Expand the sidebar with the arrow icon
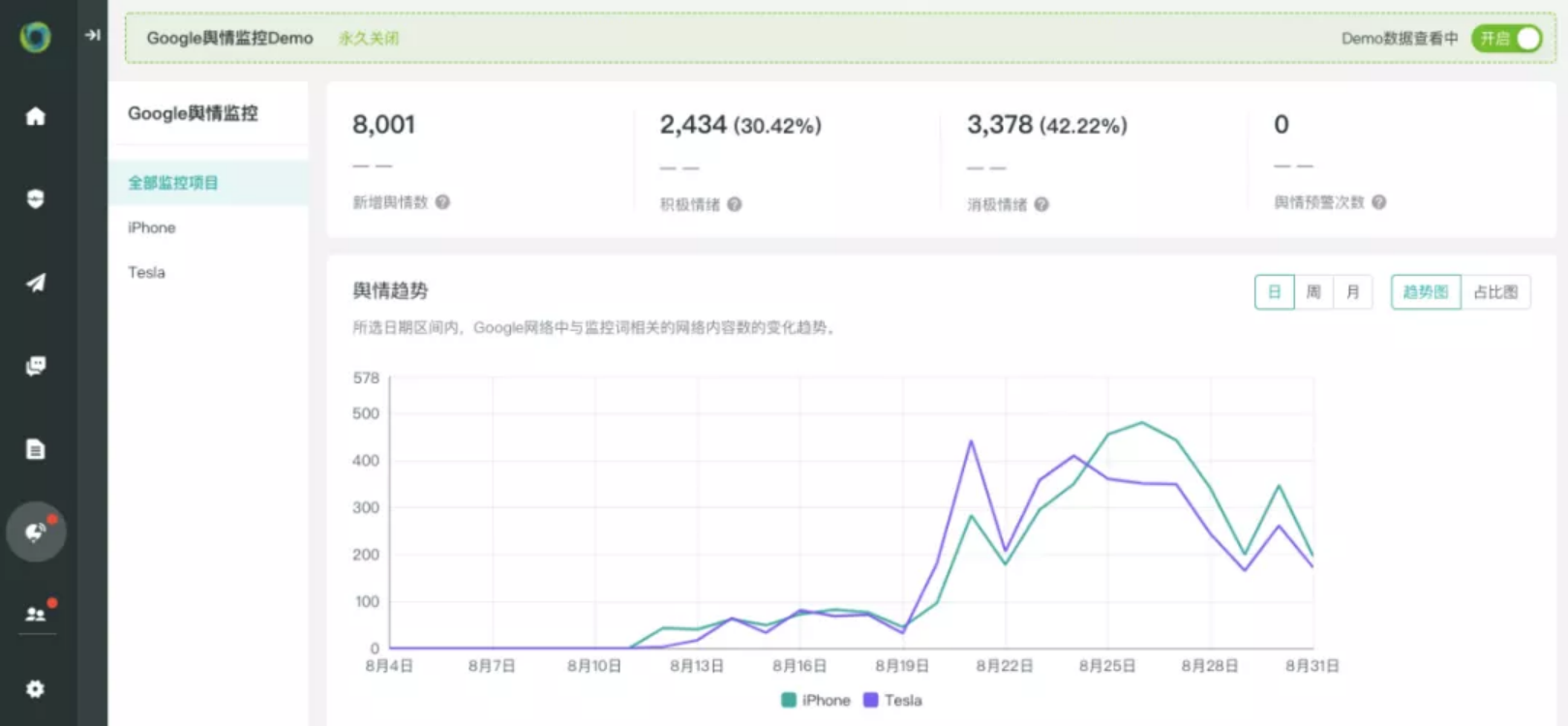The width and height of the screenshot is (1568, 726). tap(93, 35)
